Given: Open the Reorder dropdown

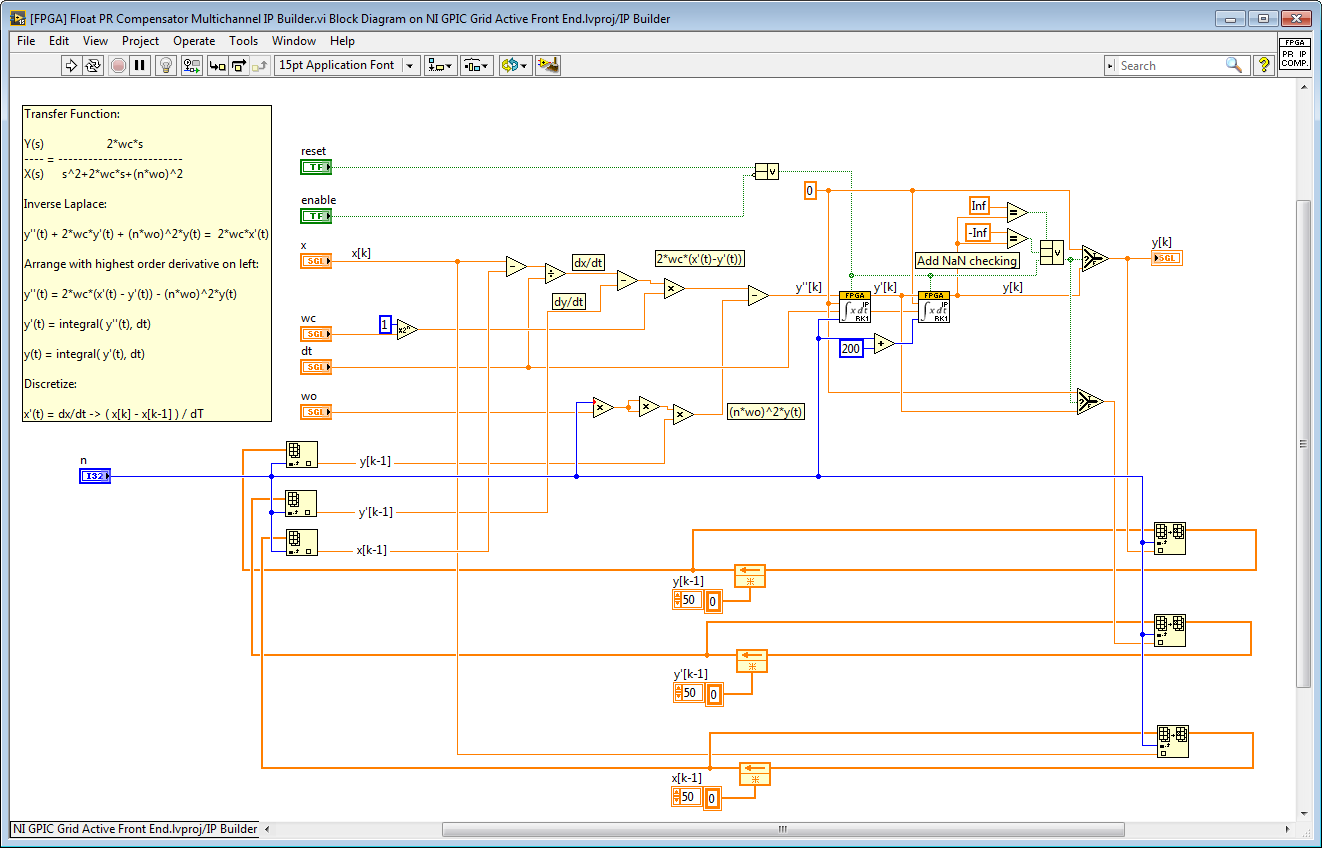Looking at the screenshot, I should point(515,65).
